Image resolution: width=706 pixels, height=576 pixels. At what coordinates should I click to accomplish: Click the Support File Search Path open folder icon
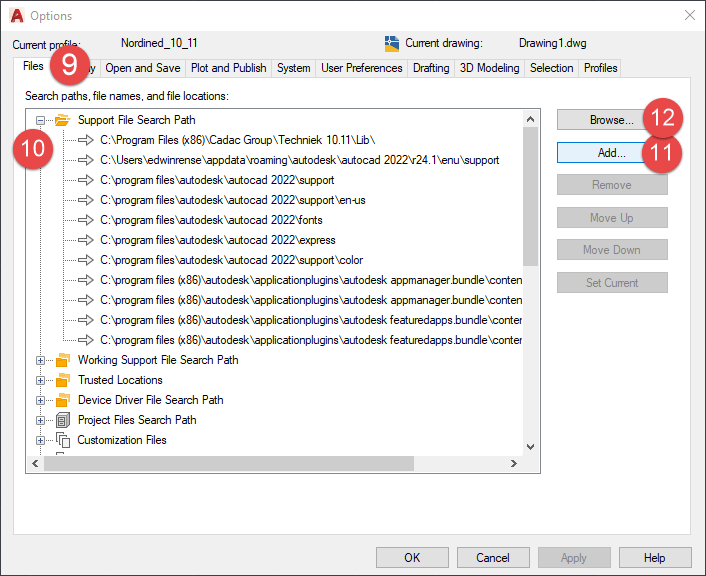pyautogui.click(x=63, y=120)
